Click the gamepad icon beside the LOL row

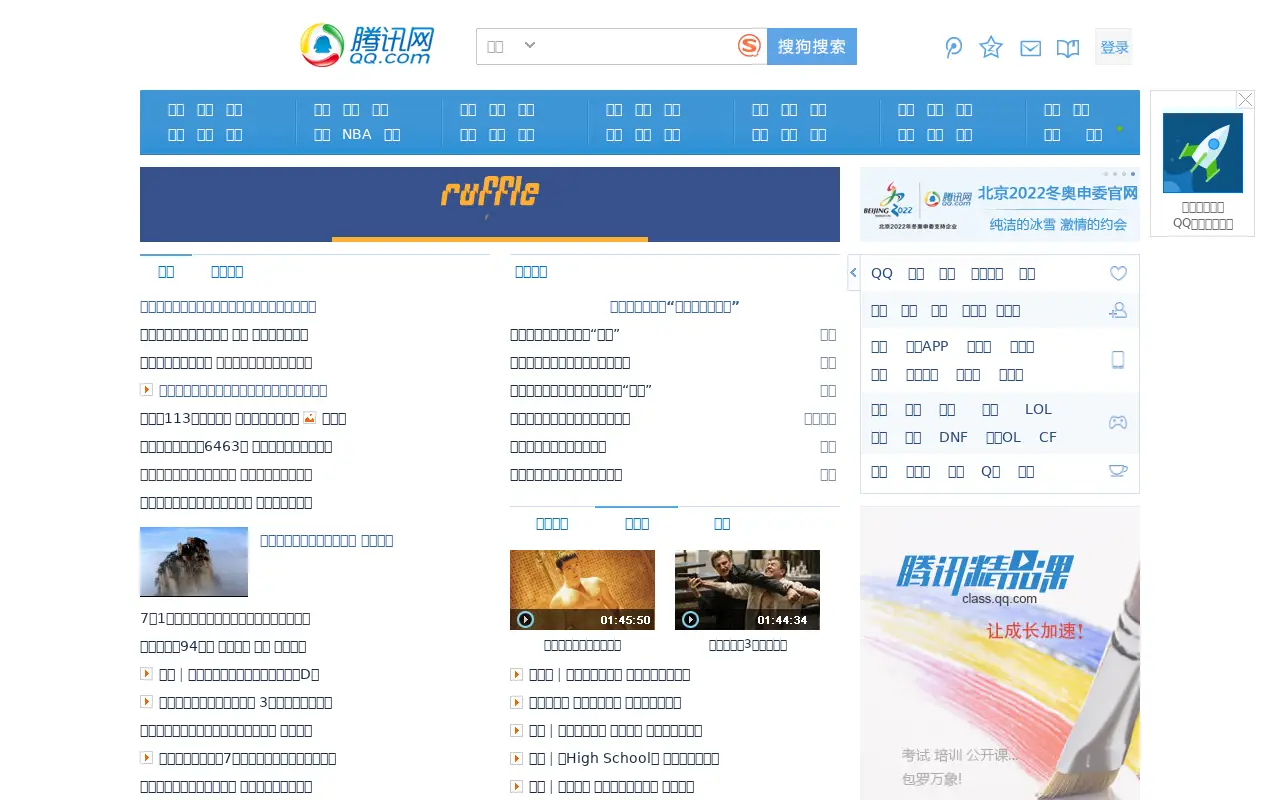point(1118,422)
